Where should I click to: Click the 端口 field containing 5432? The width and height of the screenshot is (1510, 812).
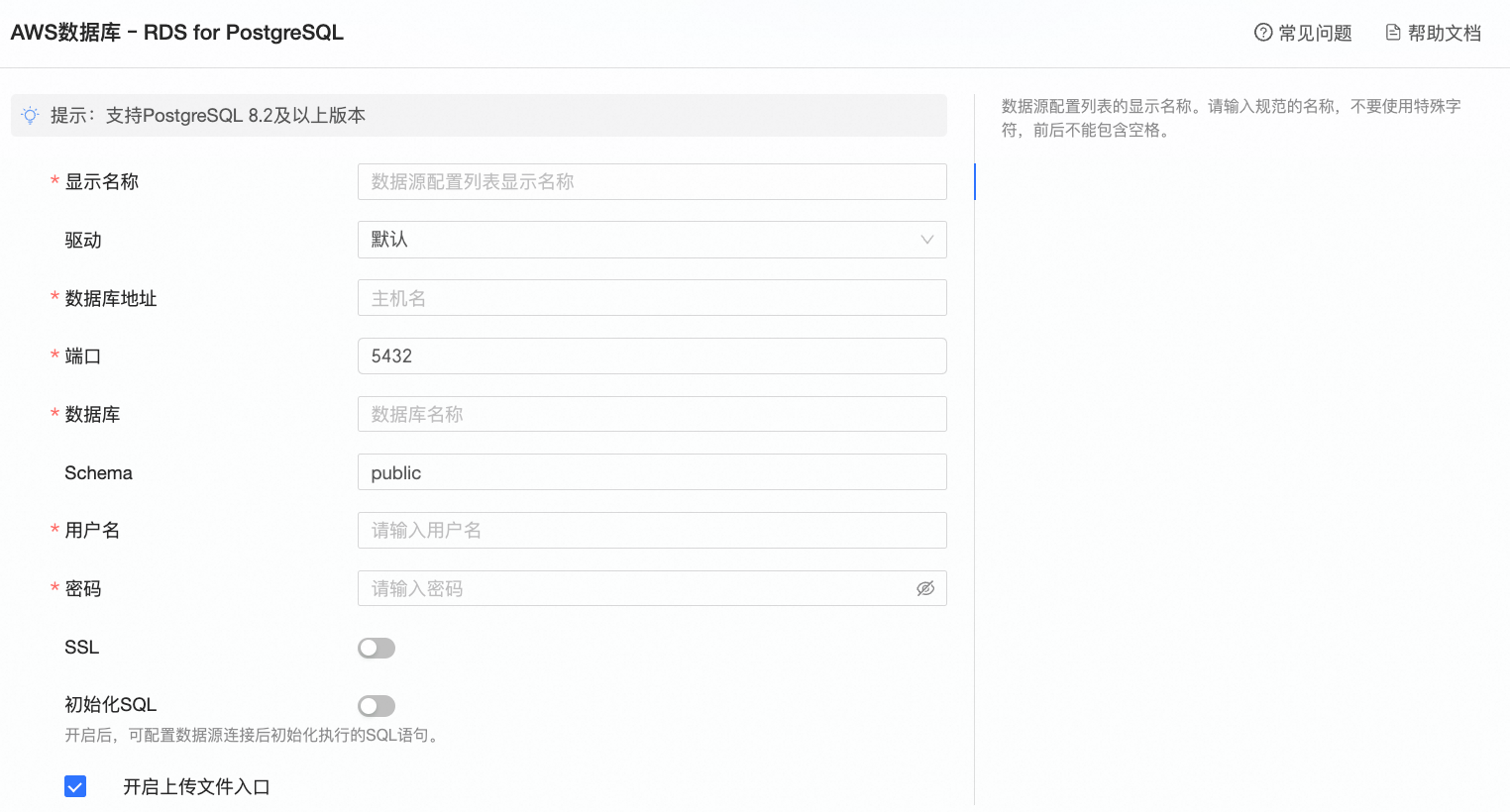(652, 356)
